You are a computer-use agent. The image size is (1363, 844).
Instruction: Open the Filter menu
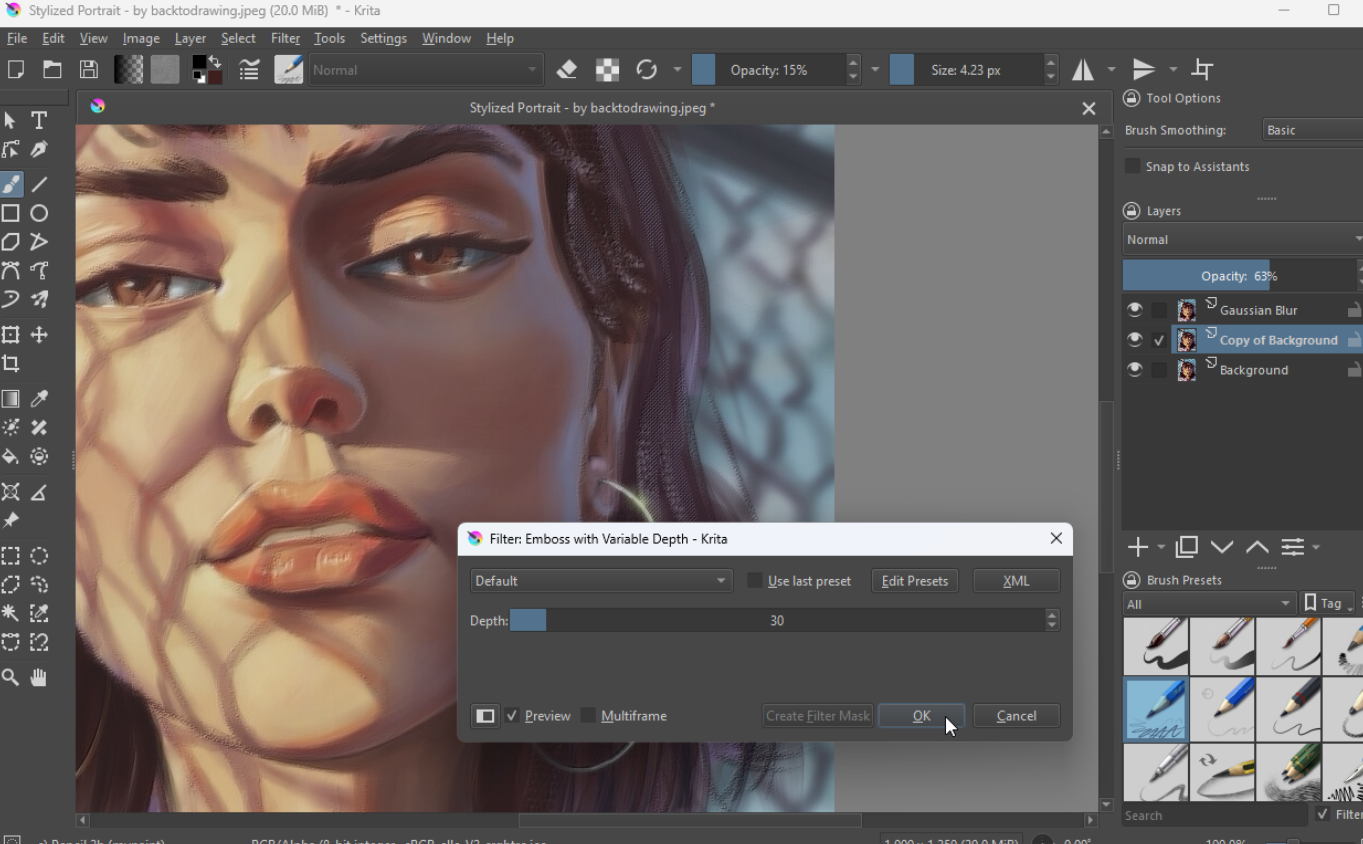coord(285,38)
